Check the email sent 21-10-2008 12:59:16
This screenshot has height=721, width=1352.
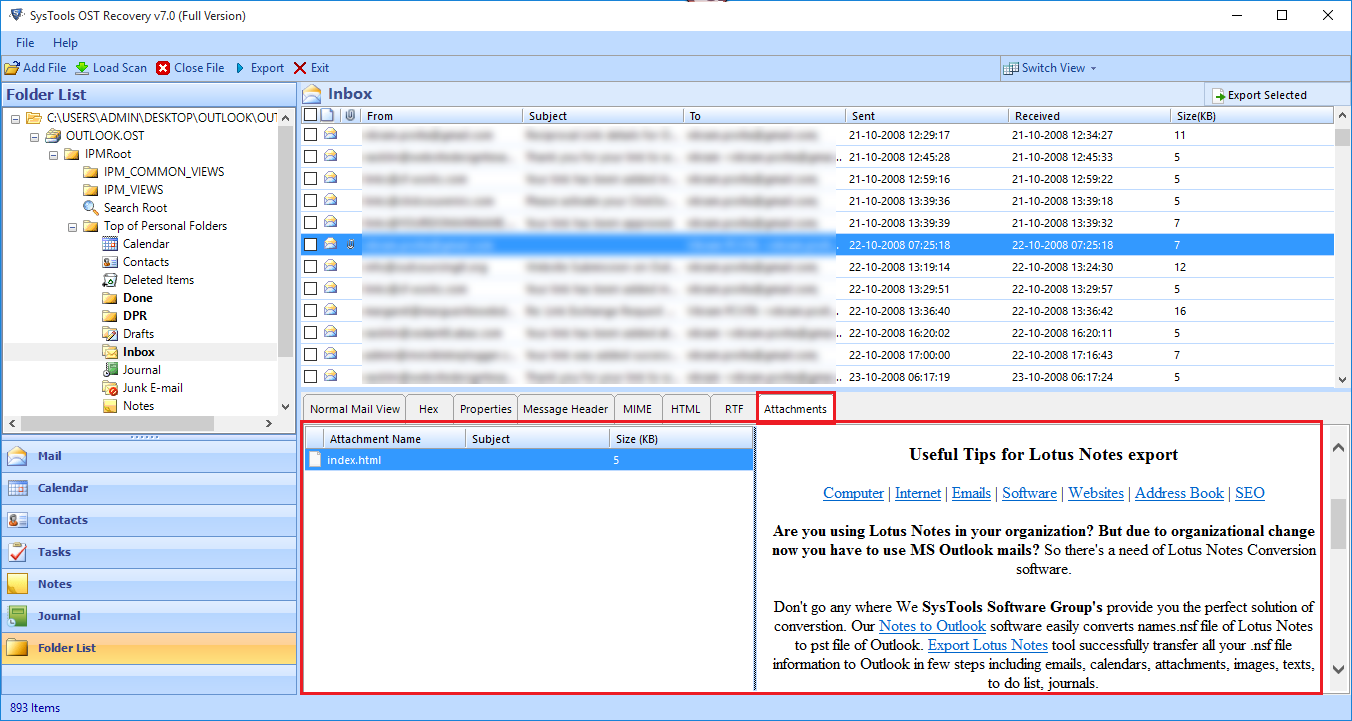pyautogui.click(x=311, y=179)
